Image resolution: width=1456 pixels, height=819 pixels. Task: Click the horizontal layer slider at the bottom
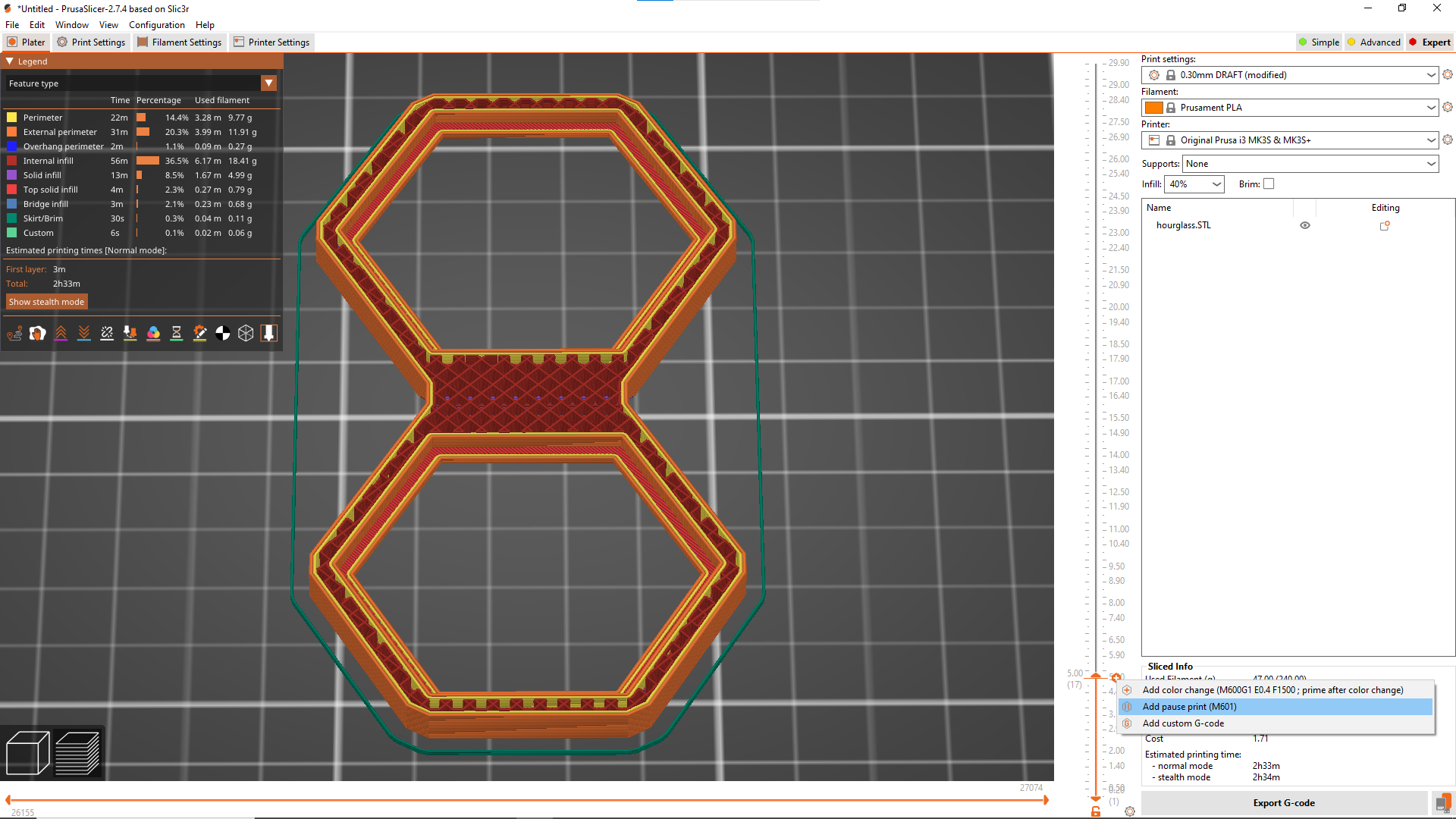click(x=531, y=799)
